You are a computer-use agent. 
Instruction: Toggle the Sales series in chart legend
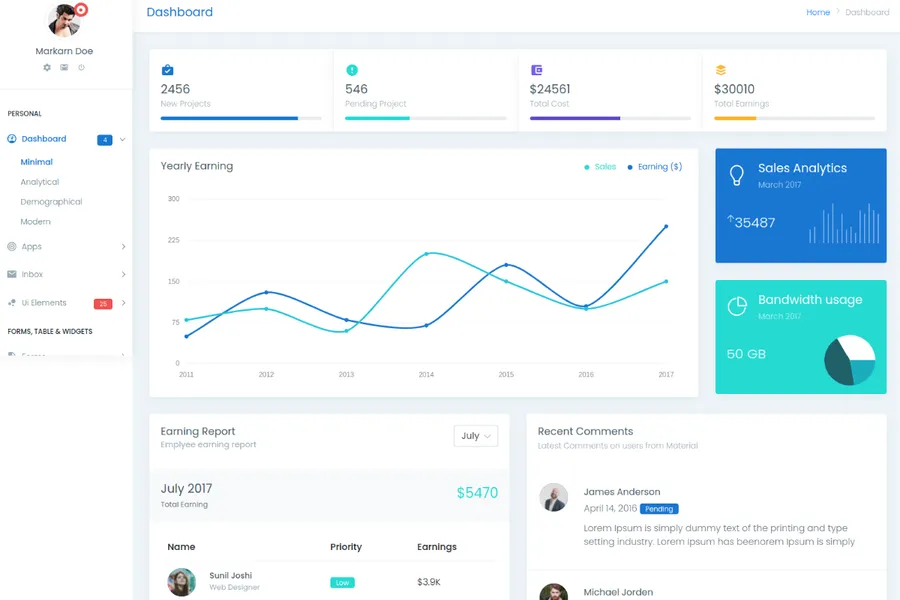tap(601, 167)
